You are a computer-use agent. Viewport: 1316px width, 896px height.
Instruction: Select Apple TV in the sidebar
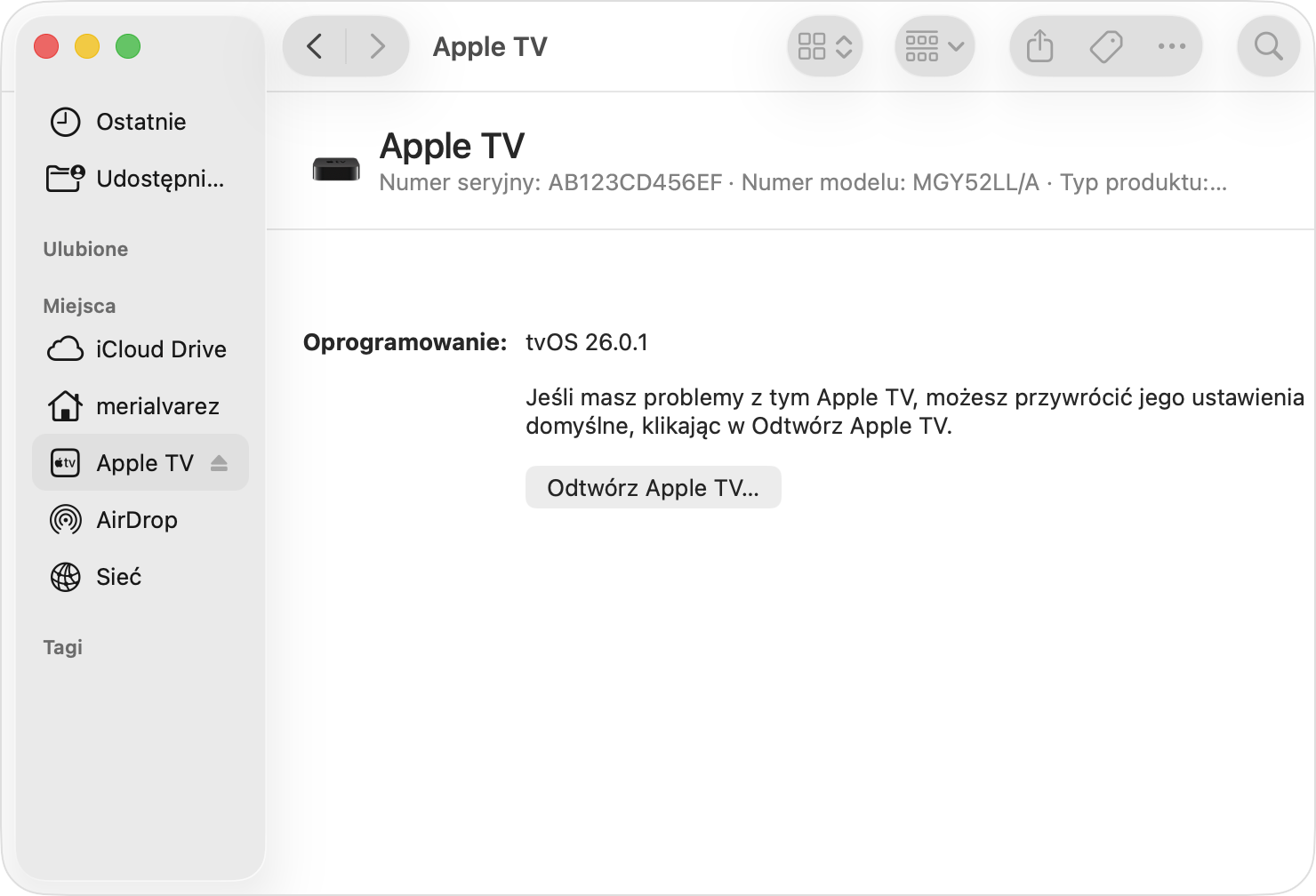pyautogui.click(x=140, y=462)
